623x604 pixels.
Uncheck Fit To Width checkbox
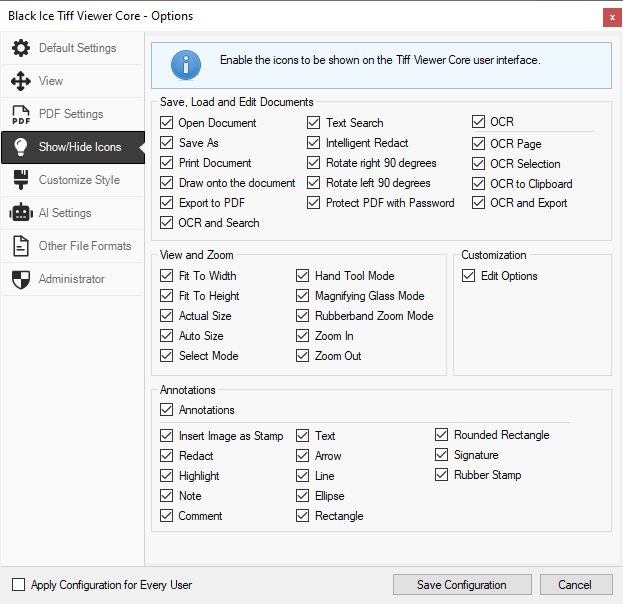point(166,275)
